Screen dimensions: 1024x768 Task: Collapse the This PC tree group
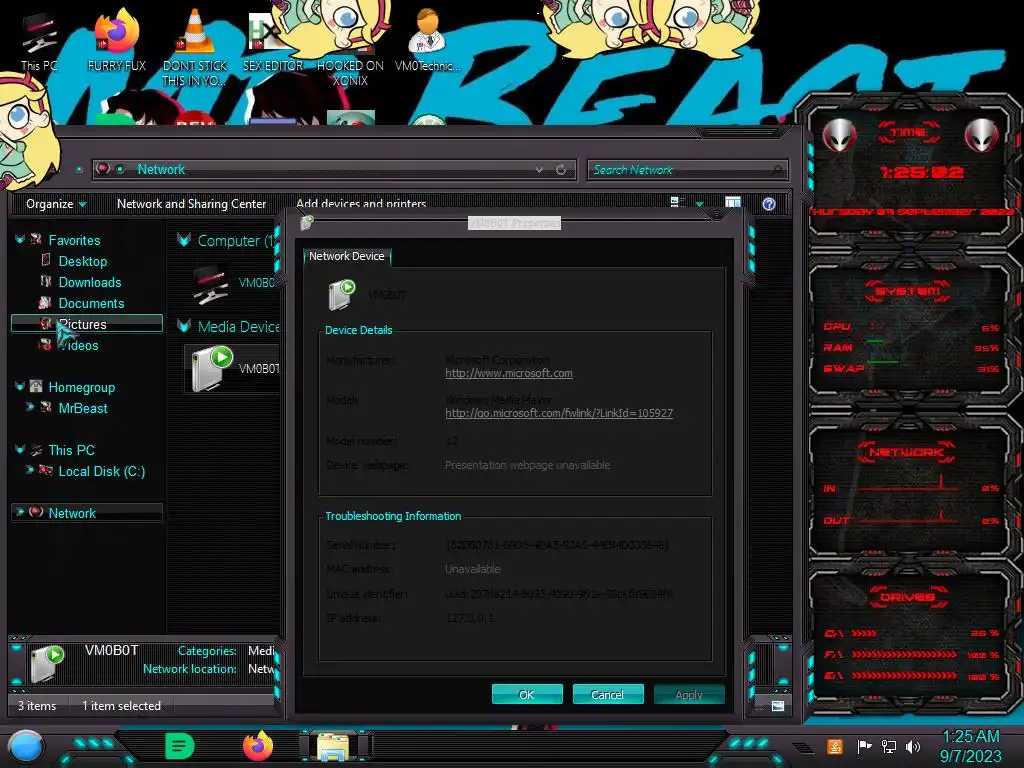[20, 449]
